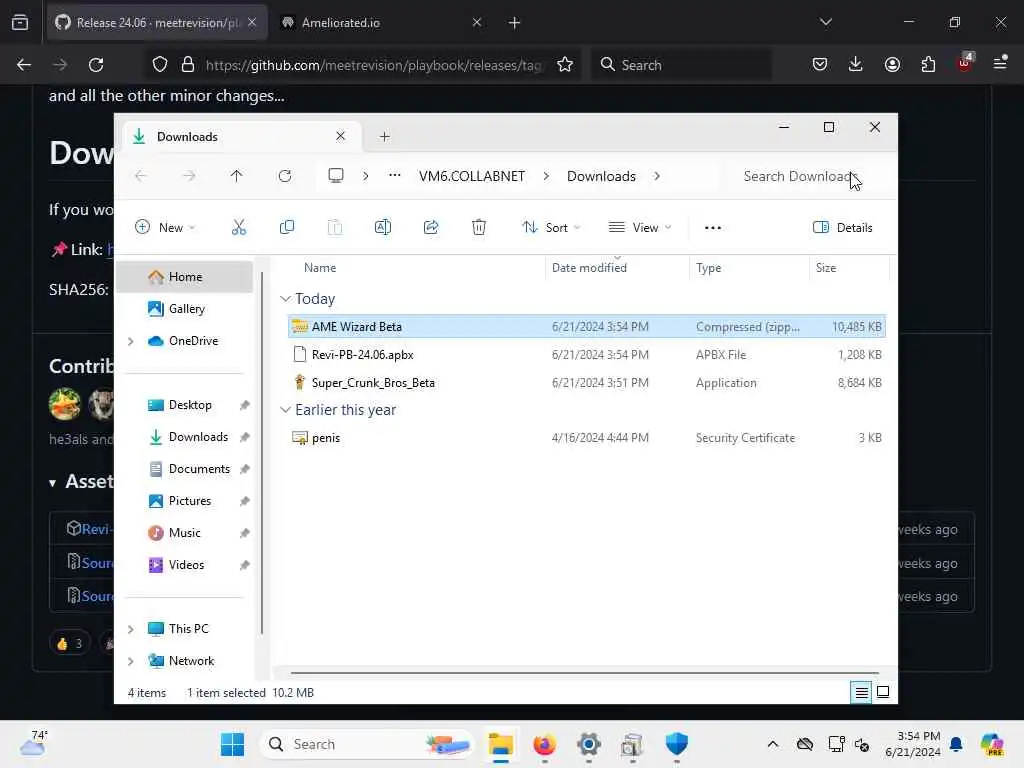Image resolution: width=1024 pixels, height=768 pixels.
Task: Click the Copy icon in Explorer toolbar
Action: click(287, 227)
